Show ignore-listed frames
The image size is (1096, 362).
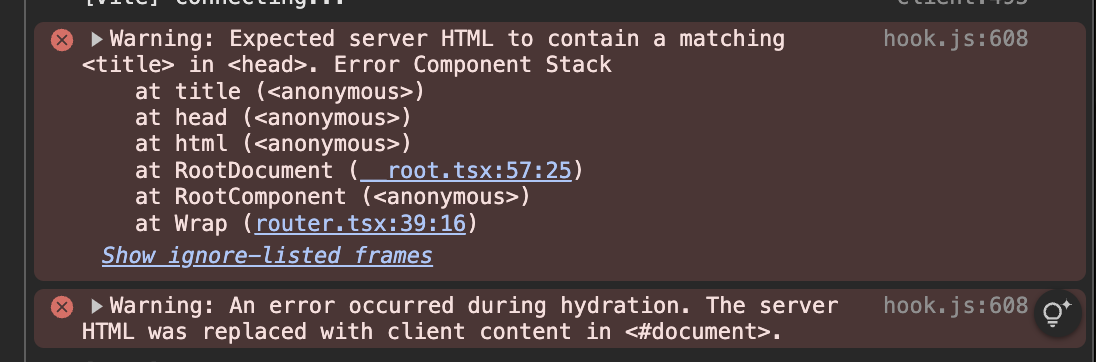click(x=267, y=256)
